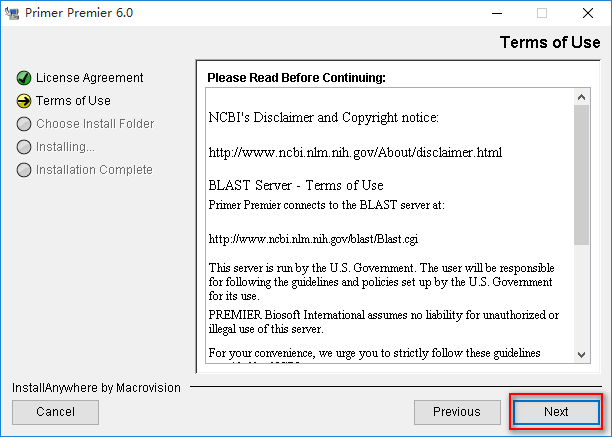Screen dimensions: 612x437
Task: Click the scrollbar track below the thumb
Action: click(582, 296)
